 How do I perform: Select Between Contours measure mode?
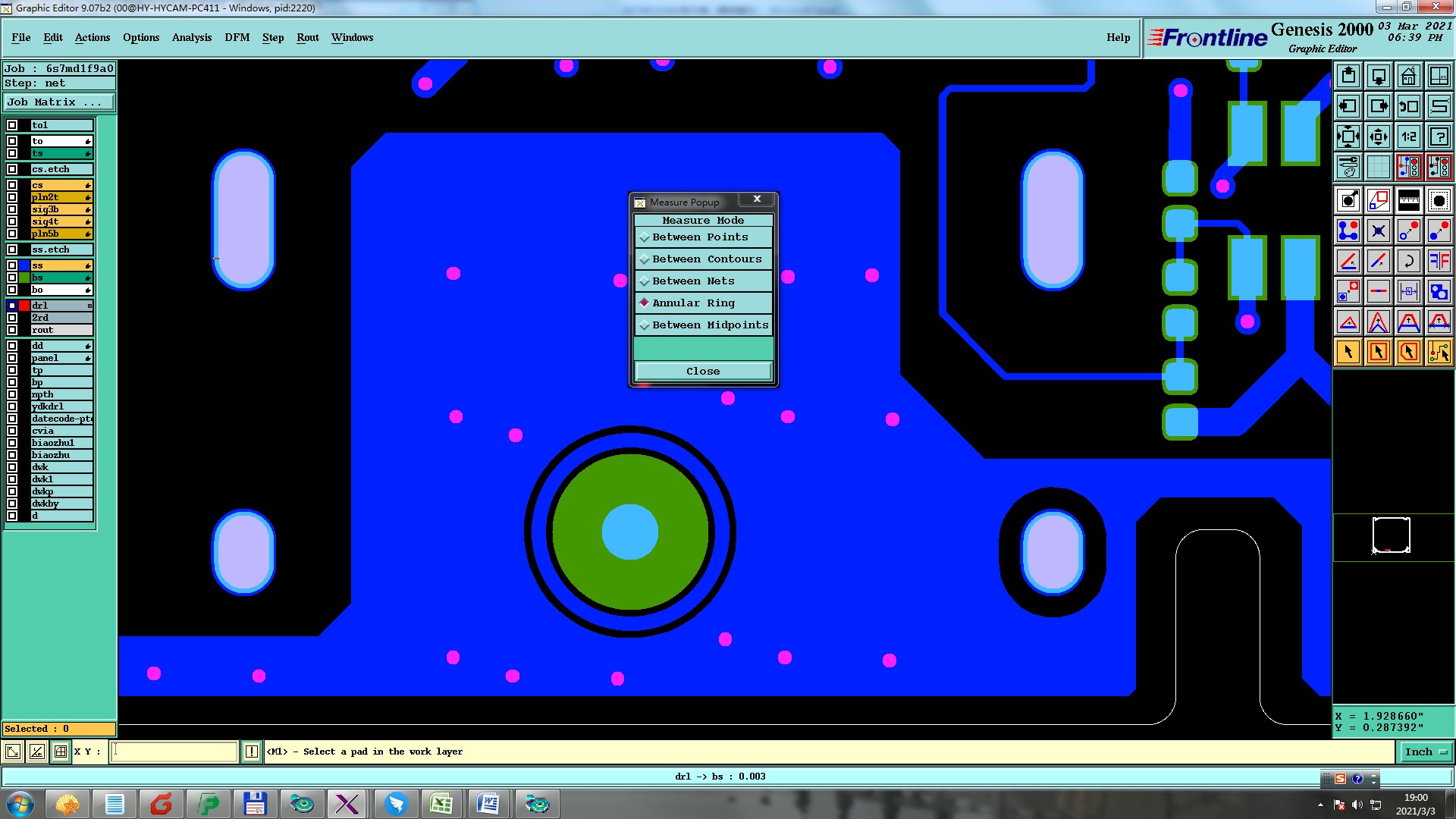pos(704,259)
